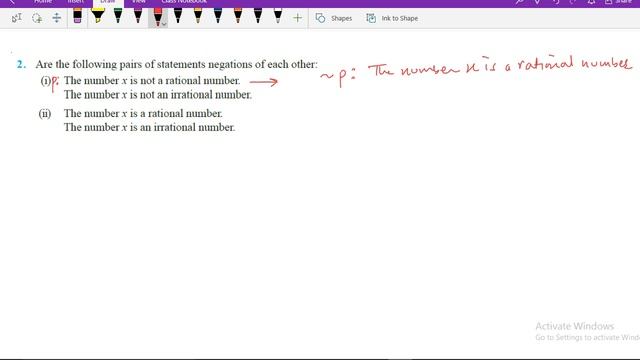Open the Insert tab
The width and height of the screenshot is (640, 360).
(76, 2)
